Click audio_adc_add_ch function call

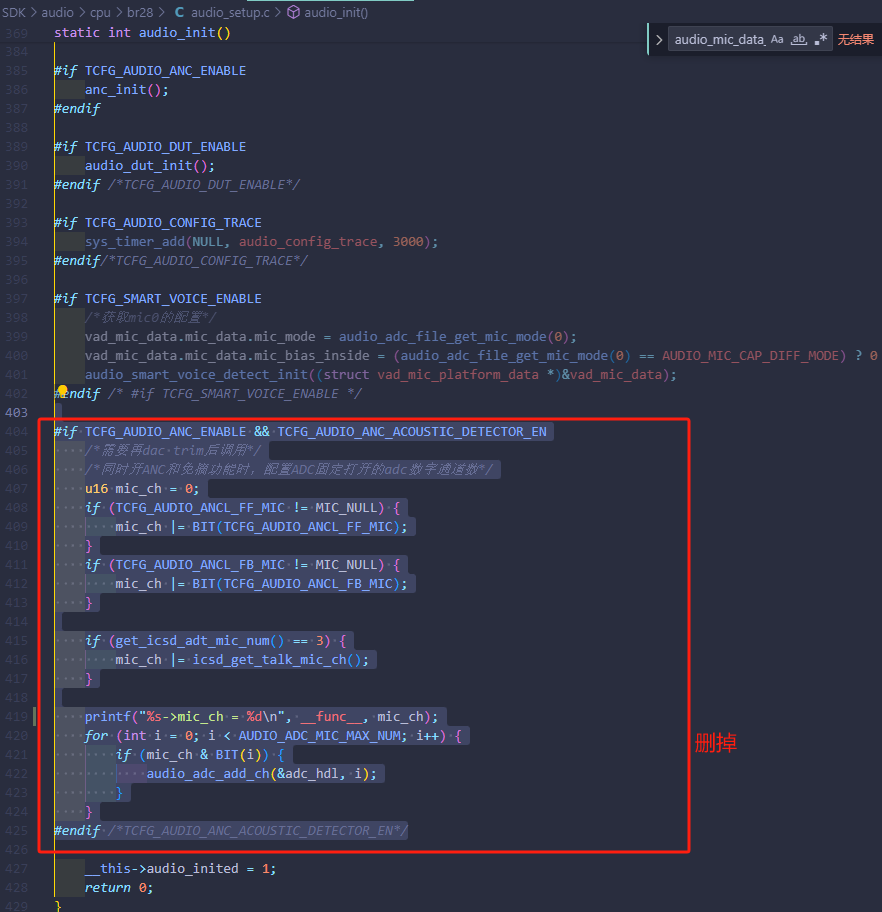coord(208,774)
